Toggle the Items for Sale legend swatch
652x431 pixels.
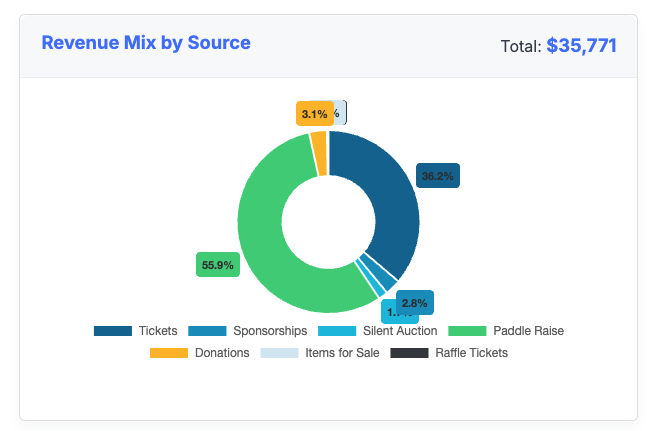coord(279,353)
